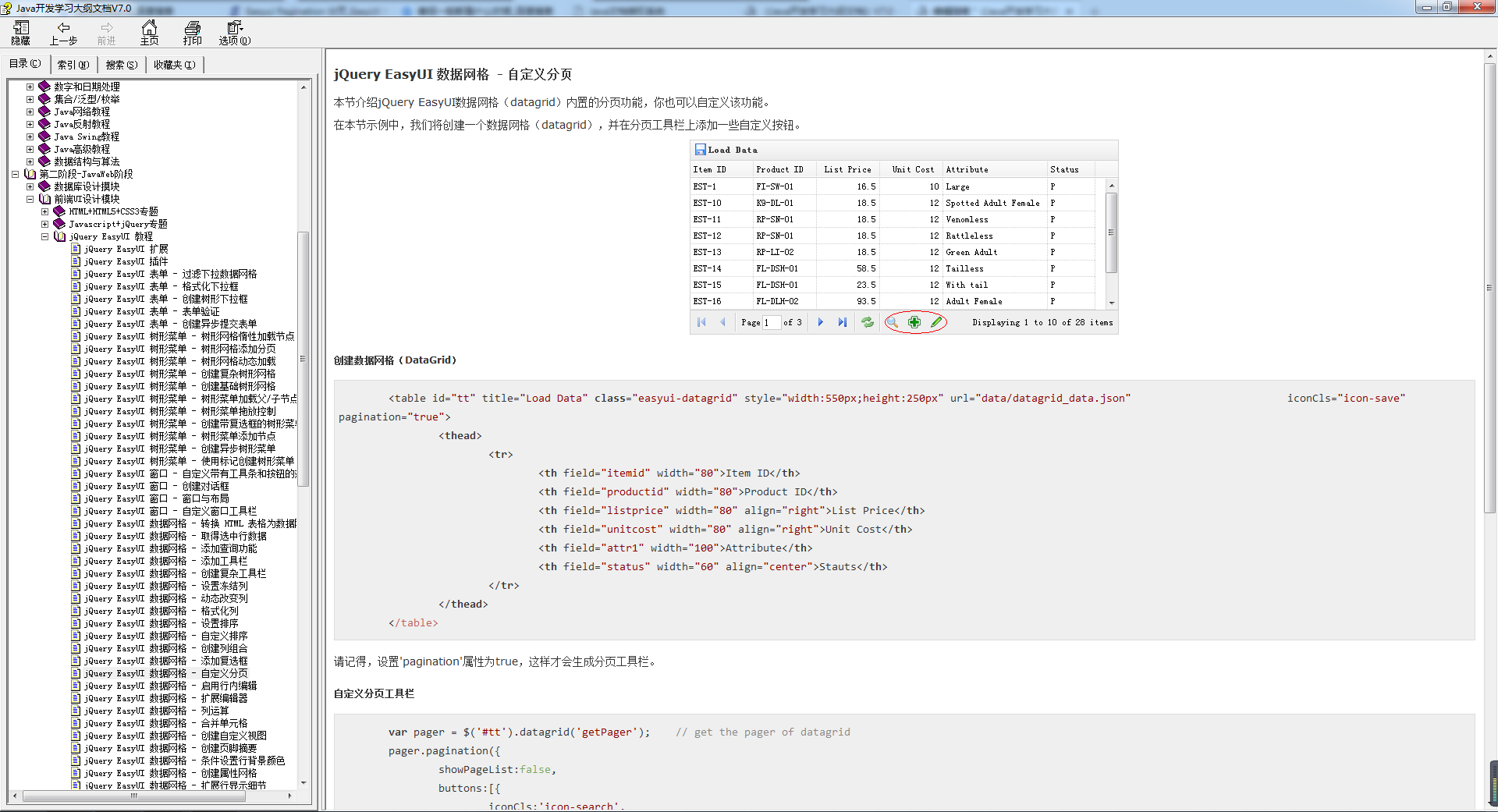Click the contents tree scroll-down arrow
Viewport: 1498px width, 812px height.
pos(304,783)
